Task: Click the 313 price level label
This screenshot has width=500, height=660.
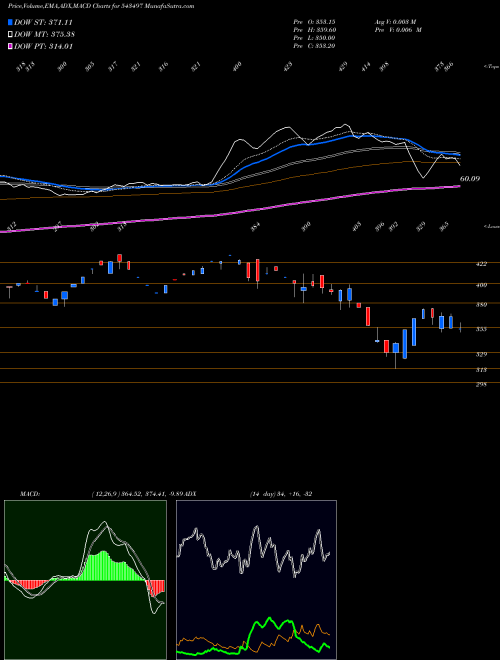Action: point(481,370)
